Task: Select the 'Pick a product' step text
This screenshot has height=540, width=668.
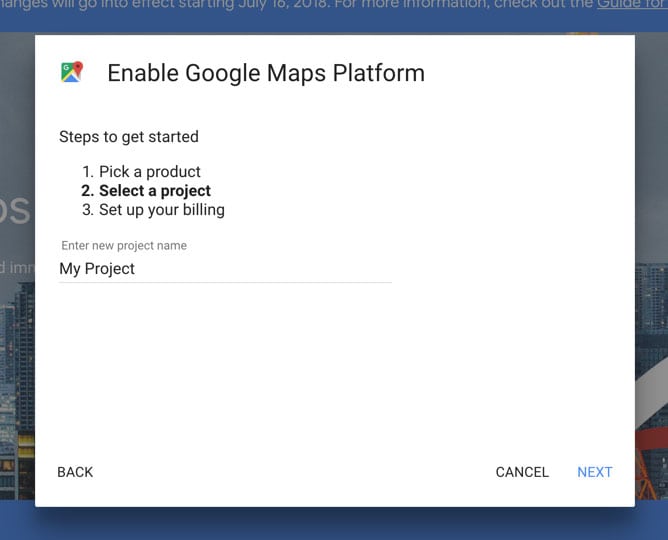Action: click(150, 172)
